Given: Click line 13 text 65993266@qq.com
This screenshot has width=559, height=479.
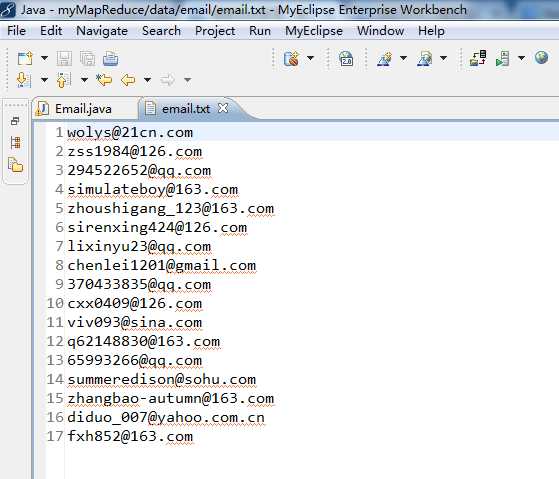Looking at the screenshot, I should (134, 361).
